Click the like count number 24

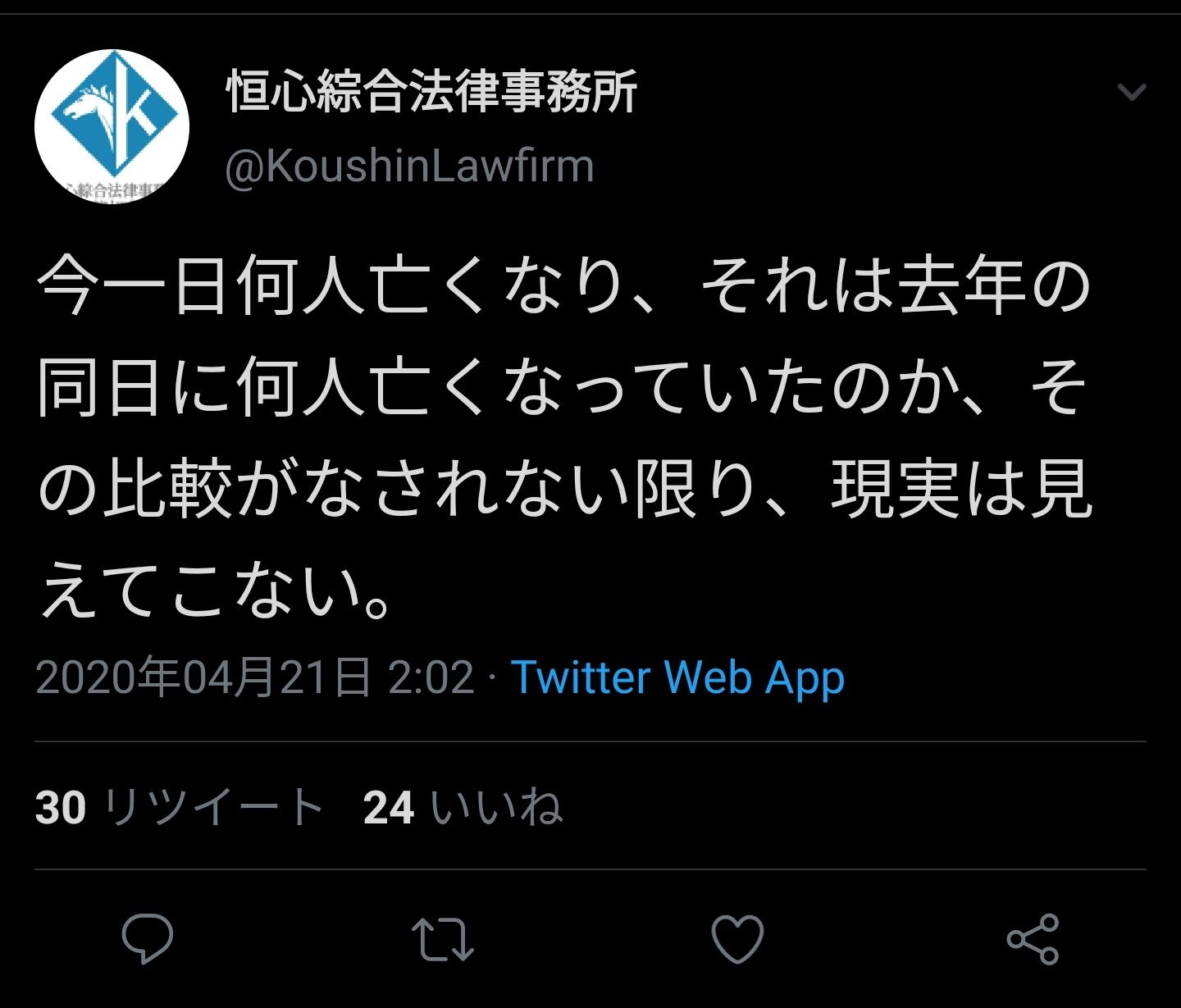pyautogui.click(x=389, y=808)
